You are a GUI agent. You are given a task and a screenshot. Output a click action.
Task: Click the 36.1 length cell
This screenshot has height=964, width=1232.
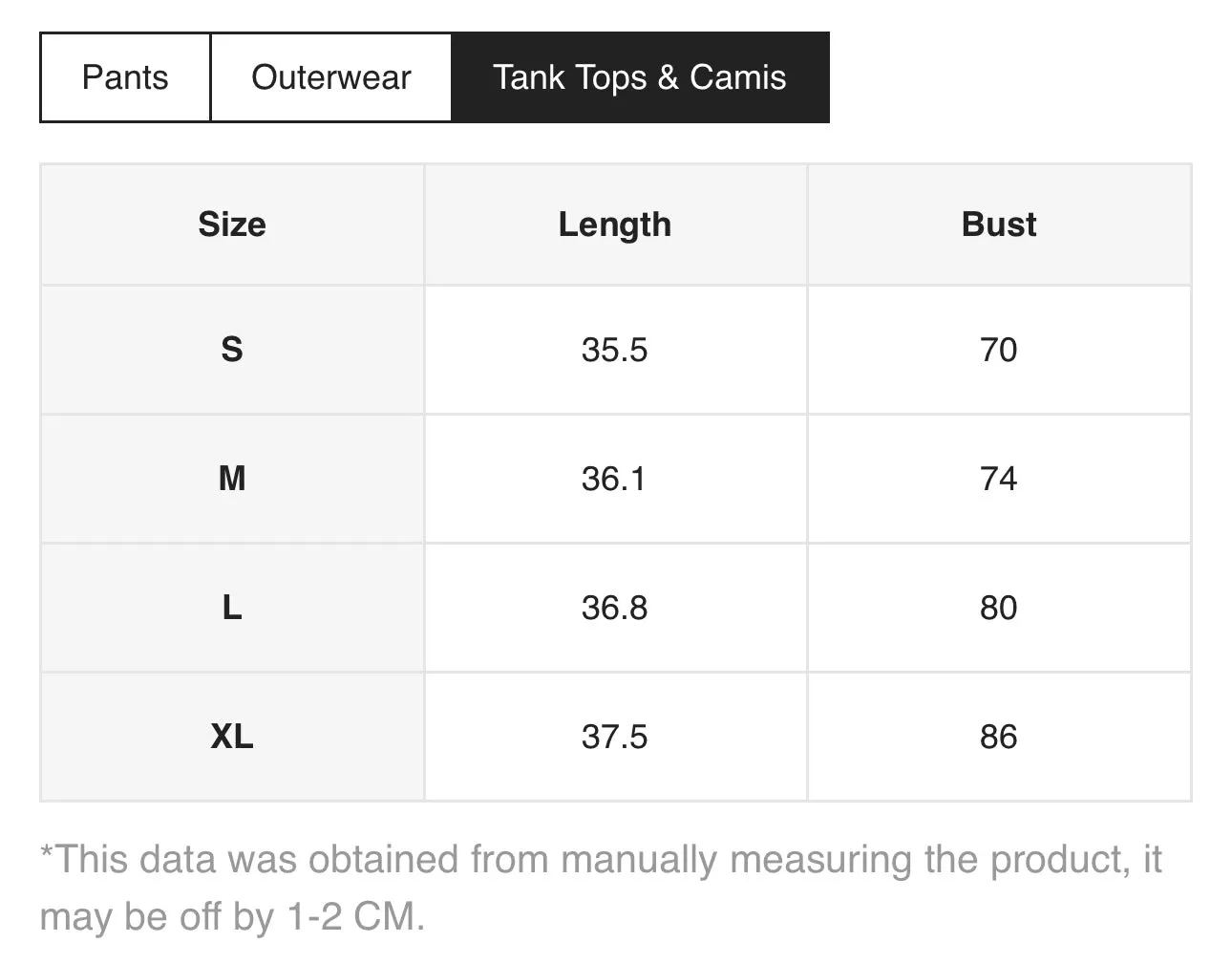click(x=615, y=479)
